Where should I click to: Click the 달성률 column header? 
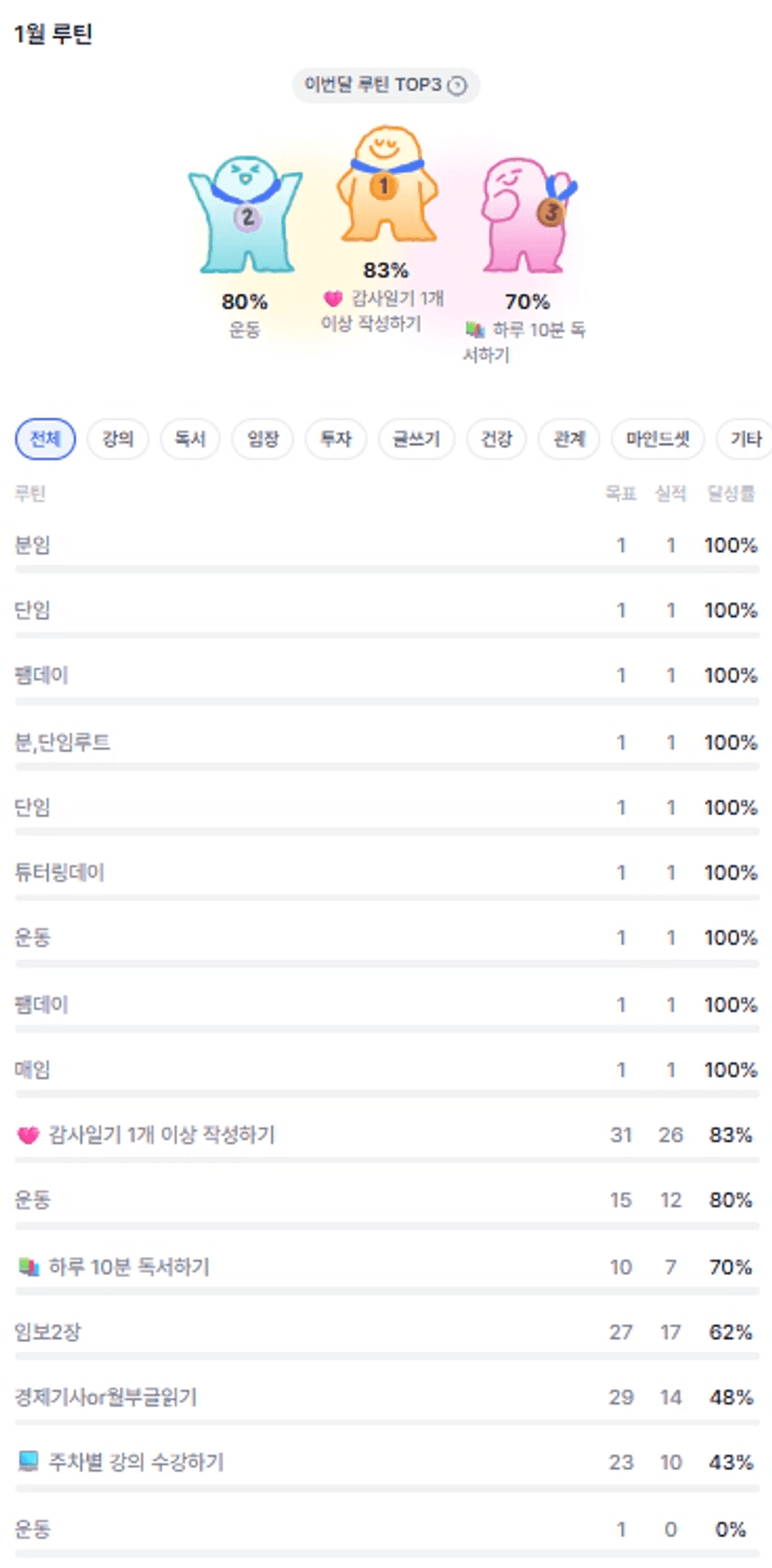point(730,494)
